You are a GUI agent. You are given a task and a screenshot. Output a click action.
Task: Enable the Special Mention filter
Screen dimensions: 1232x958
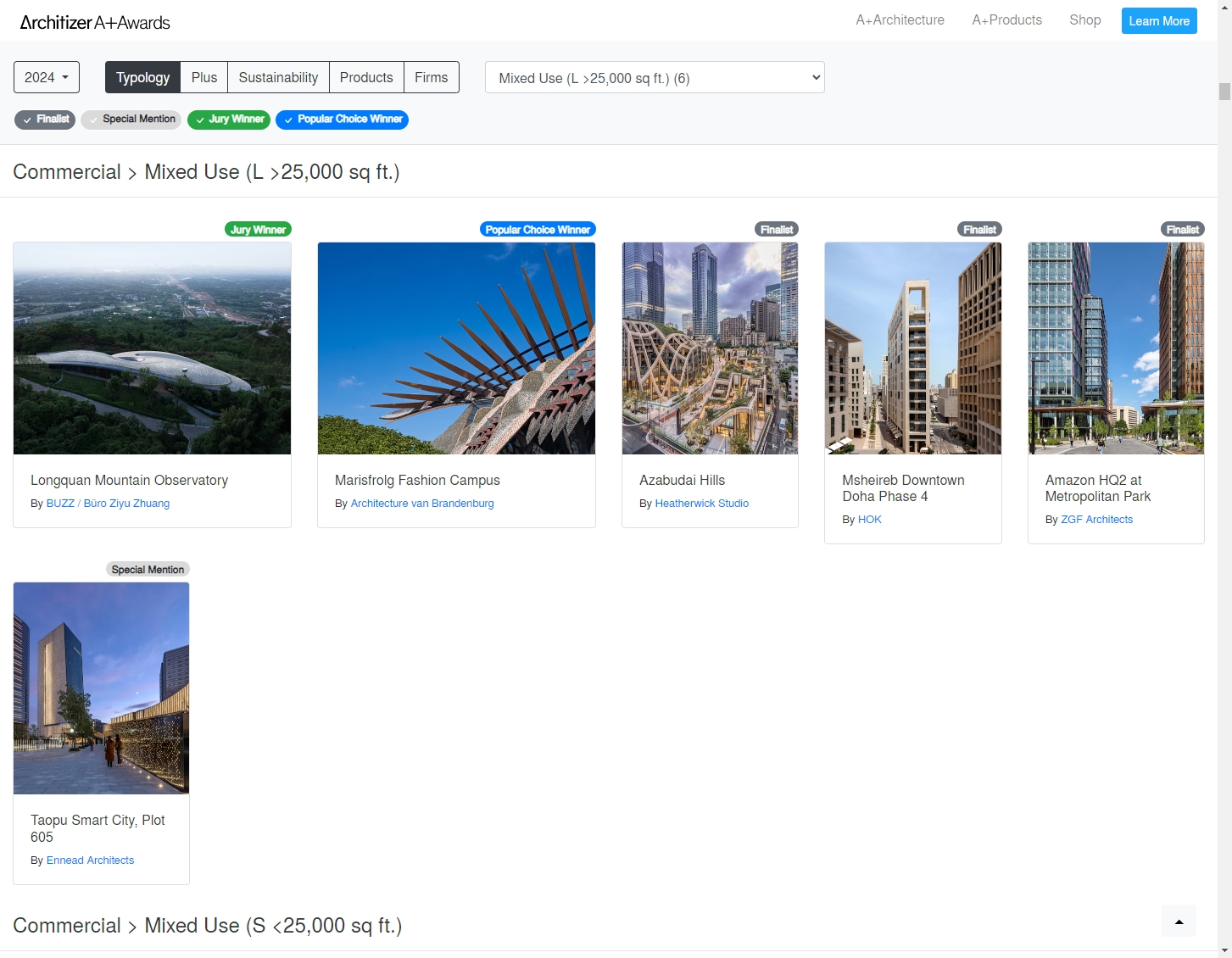tap(131, 120)
